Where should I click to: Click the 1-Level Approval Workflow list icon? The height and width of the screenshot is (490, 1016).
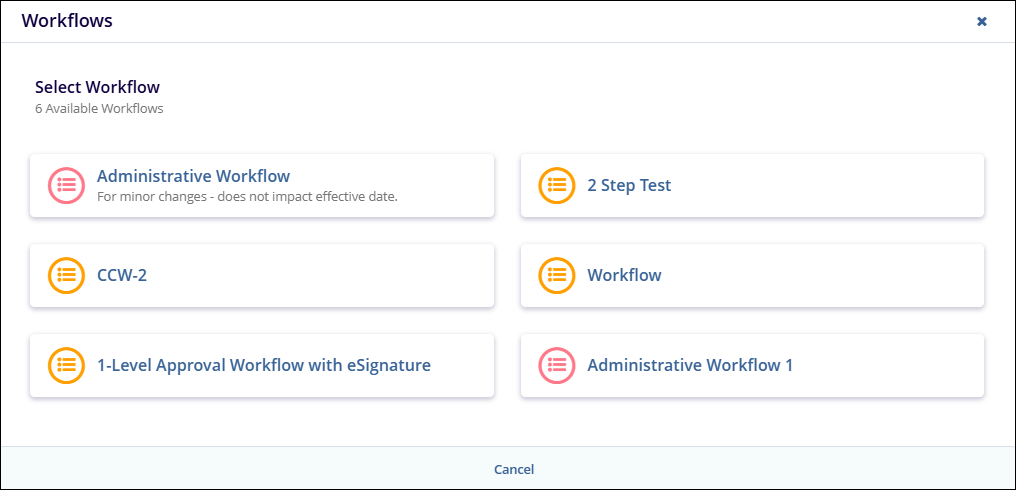[x=67, y=365]
